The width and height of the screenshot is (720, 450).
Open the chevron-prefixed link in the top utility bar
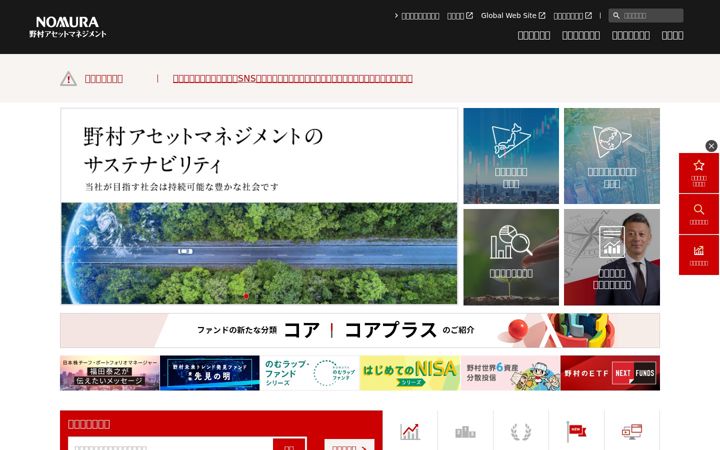tap(417, 16)
